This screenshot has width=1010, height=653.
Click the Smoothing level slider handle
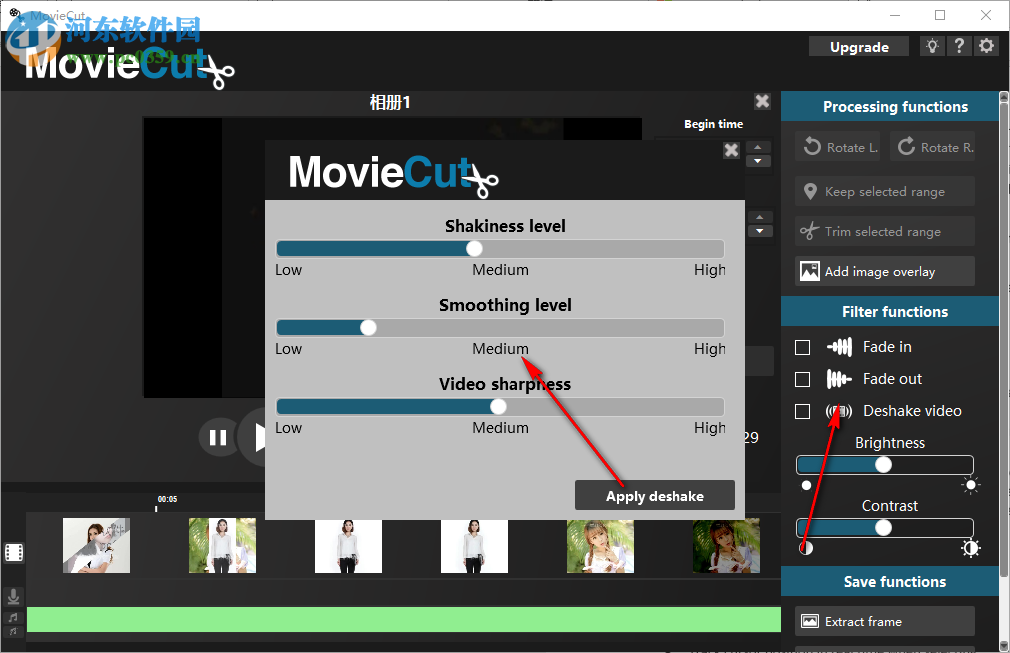(x=368, y=328)
